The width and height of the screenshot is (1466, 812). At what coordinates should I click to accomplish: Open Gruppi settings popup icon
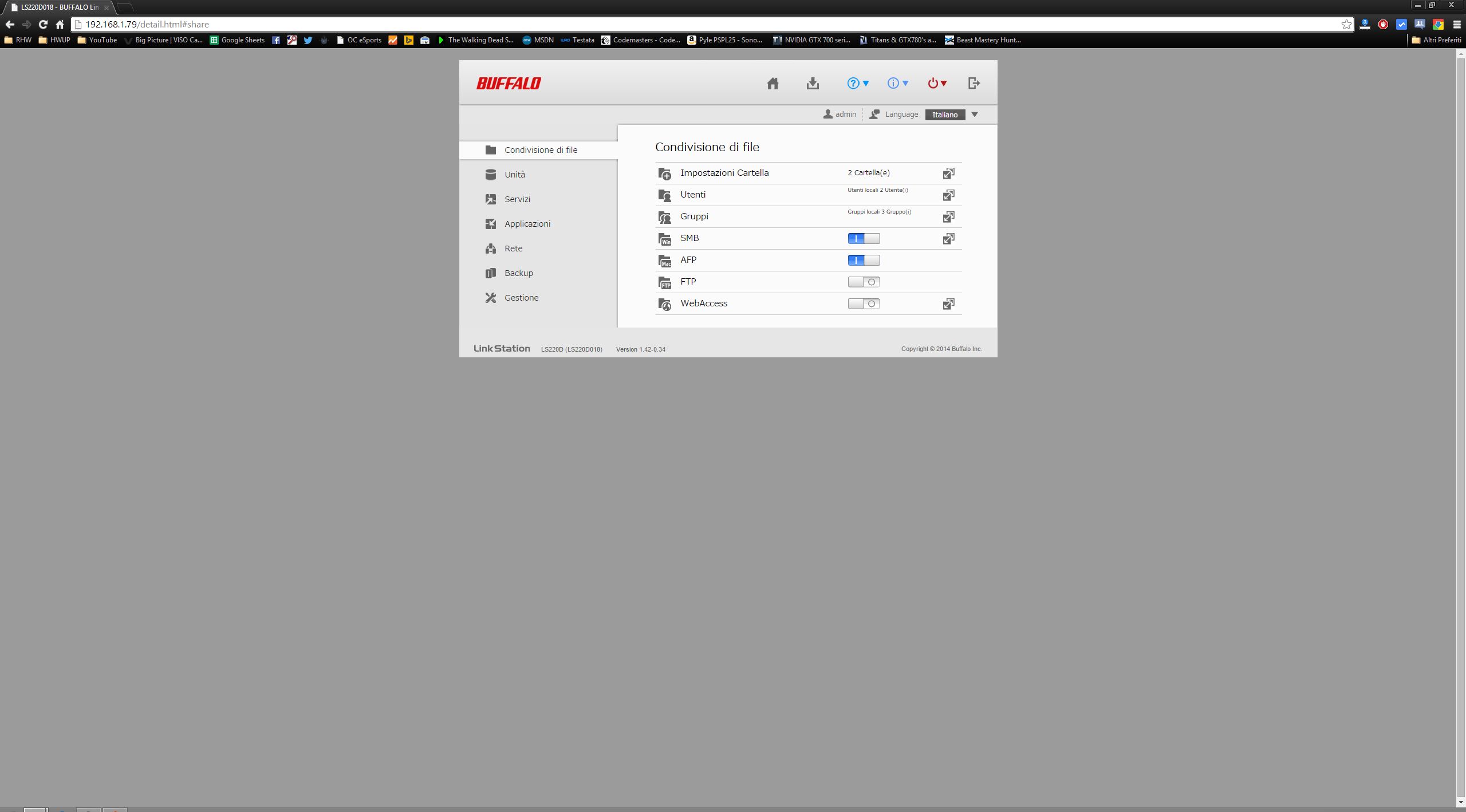click(x=948, y=217)
